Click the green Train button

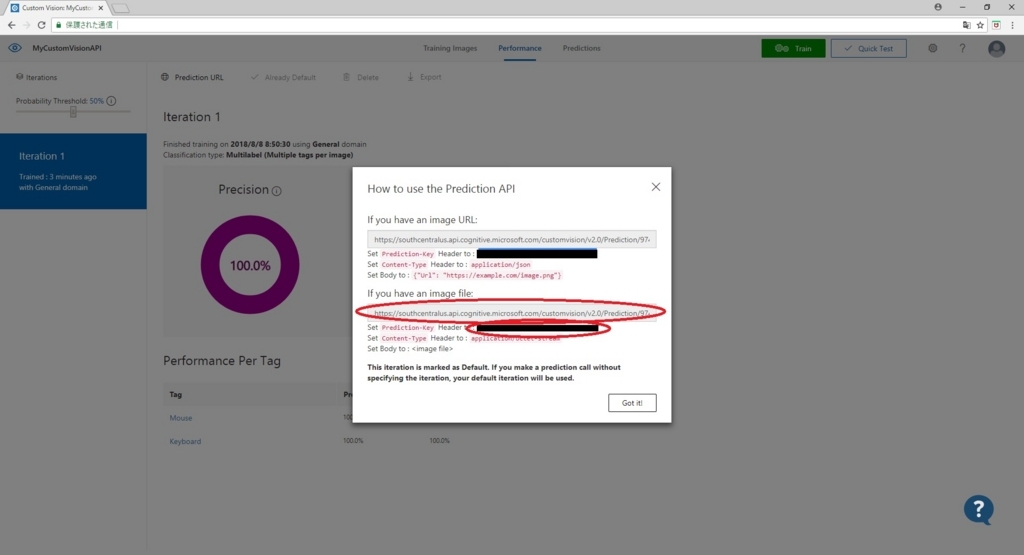coord(793,48)
